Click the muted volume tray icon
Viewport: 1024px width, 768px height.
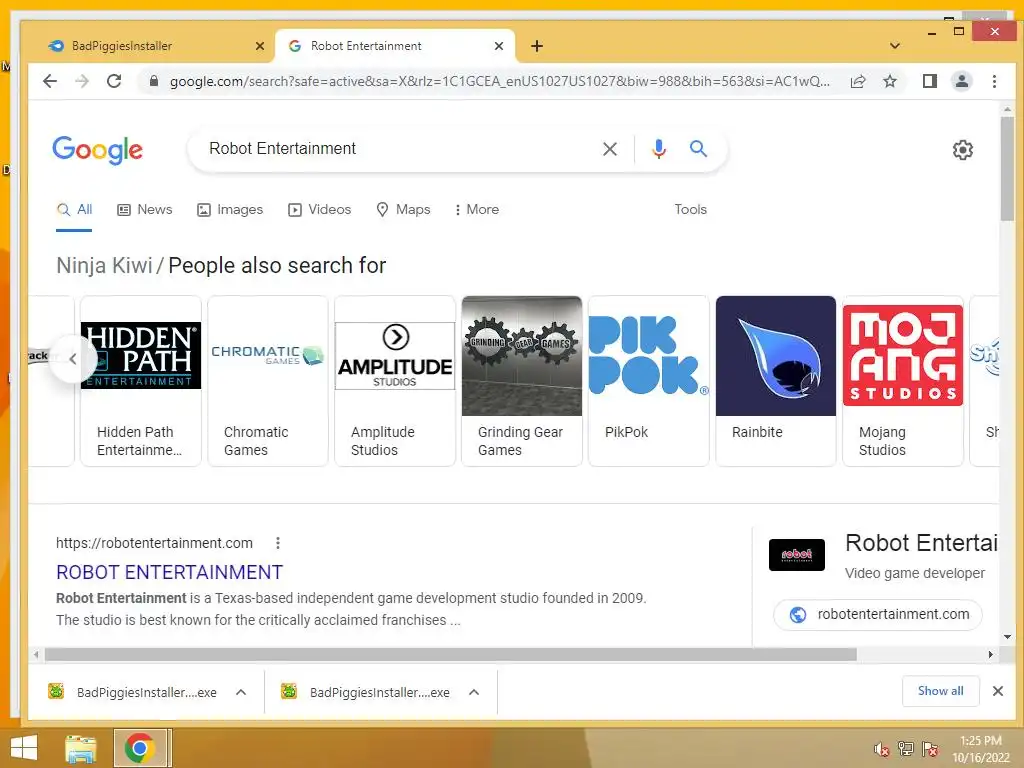(x=881, y=749)
